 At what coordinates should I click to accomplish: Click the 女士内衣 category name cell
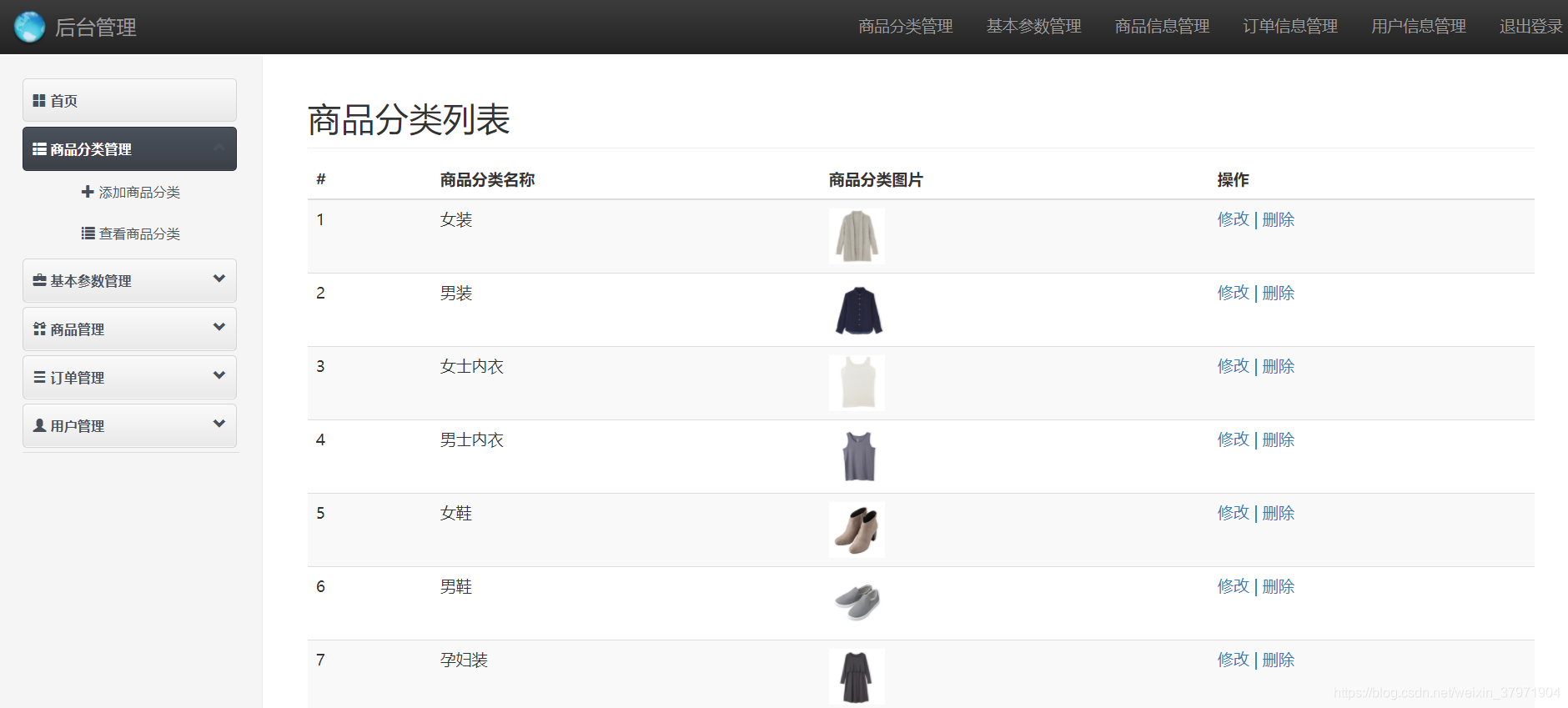[472, 366]
